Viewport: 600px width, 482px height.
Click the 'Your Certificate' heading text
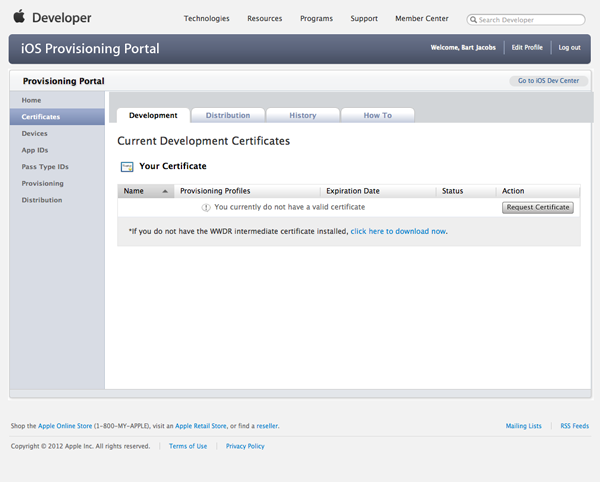point(173,166)
